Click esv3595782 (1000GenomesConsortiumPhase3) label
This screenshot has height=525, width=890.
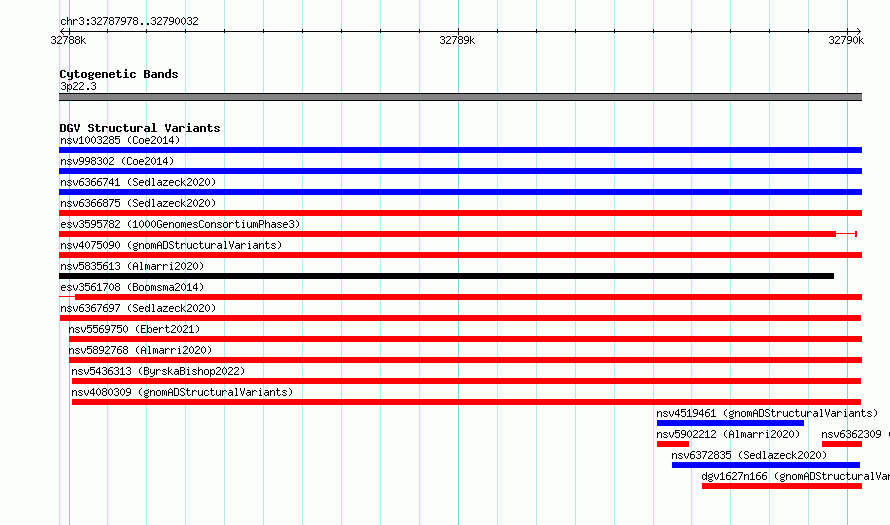[180, 224]
